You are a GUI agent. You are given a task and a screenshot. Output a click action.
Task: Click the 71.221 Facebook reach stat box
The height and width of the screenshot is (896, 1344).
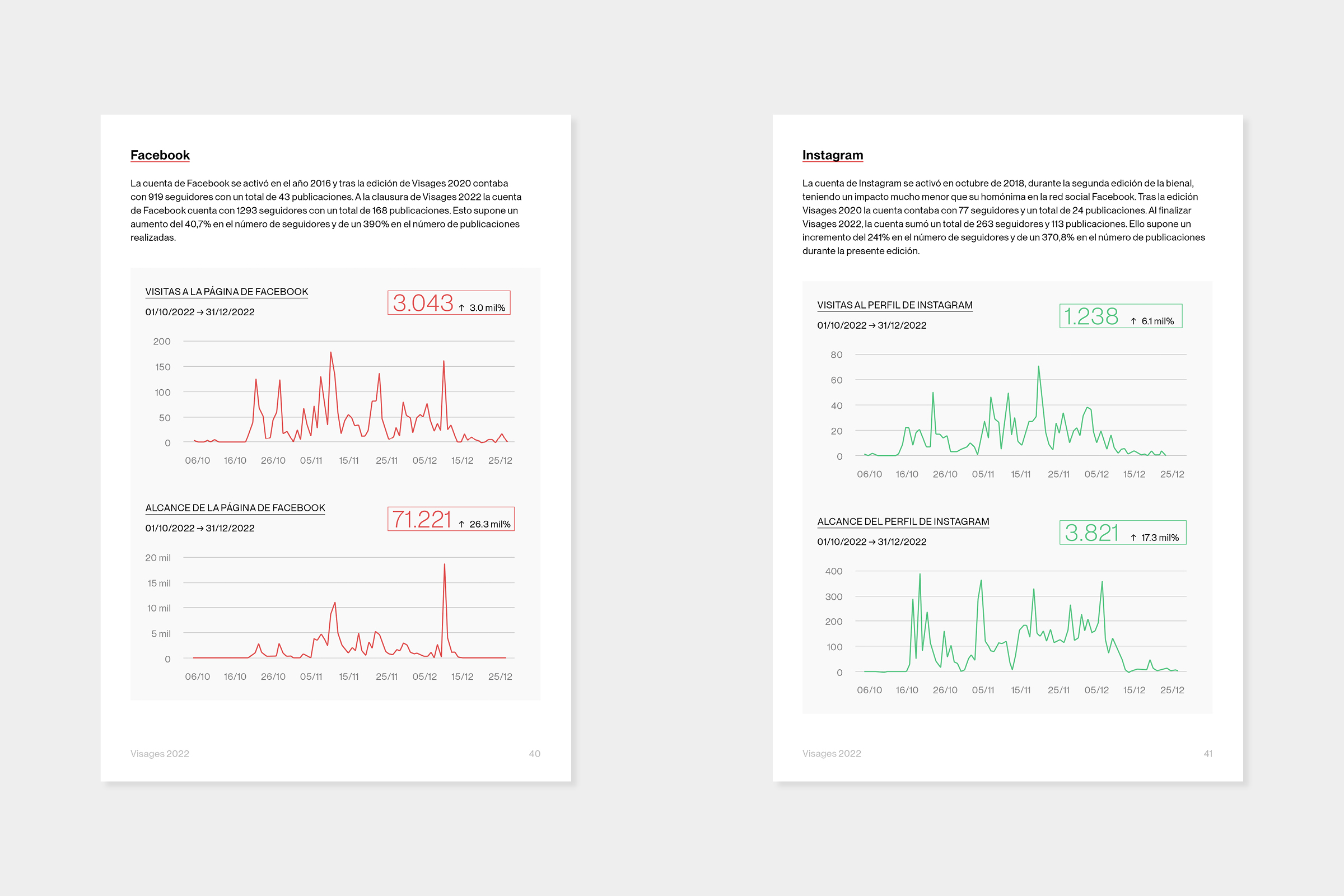(450, 519)
